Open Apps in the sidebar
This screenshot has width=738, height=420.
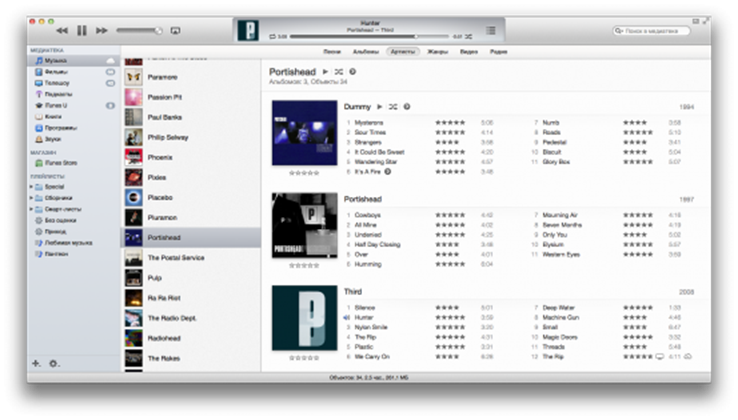pos(73,128)
